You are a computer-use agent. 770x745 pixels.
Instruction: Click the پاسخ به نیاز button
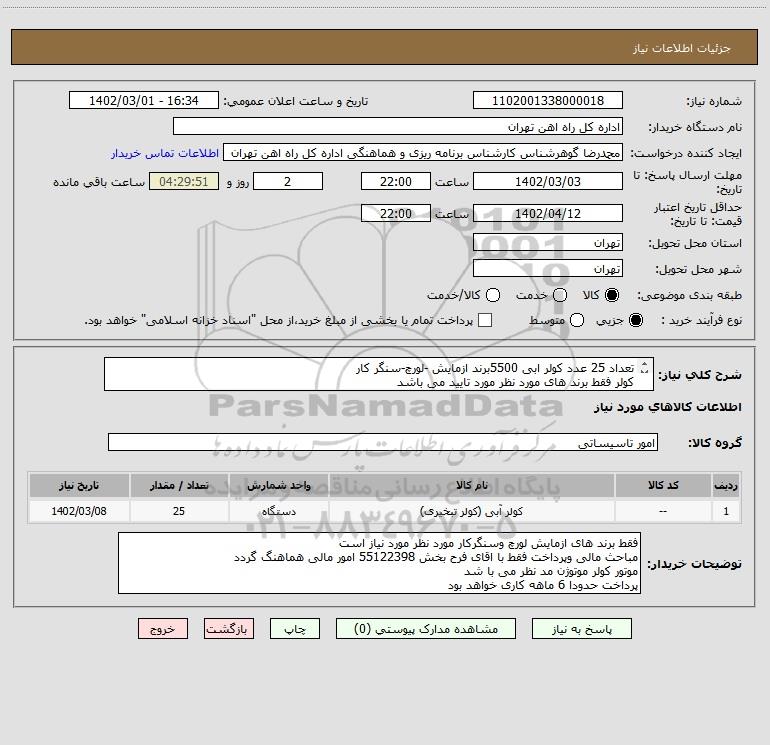pyautogui.click(x=582, y=629)
